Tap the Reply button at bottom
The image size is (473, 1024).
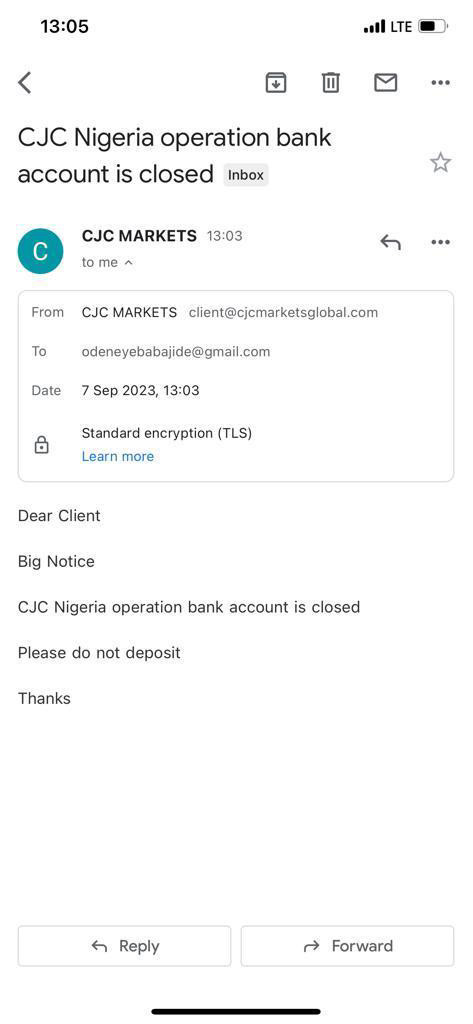(x=124, y=946)
